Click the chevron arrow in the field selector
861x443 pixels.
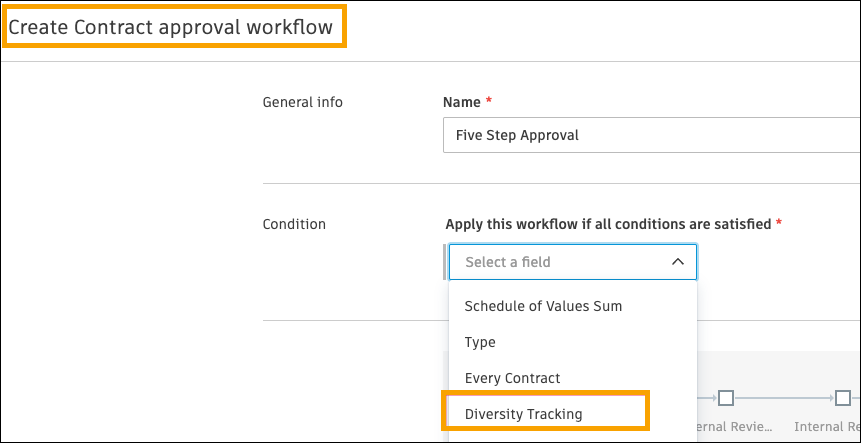677,262
